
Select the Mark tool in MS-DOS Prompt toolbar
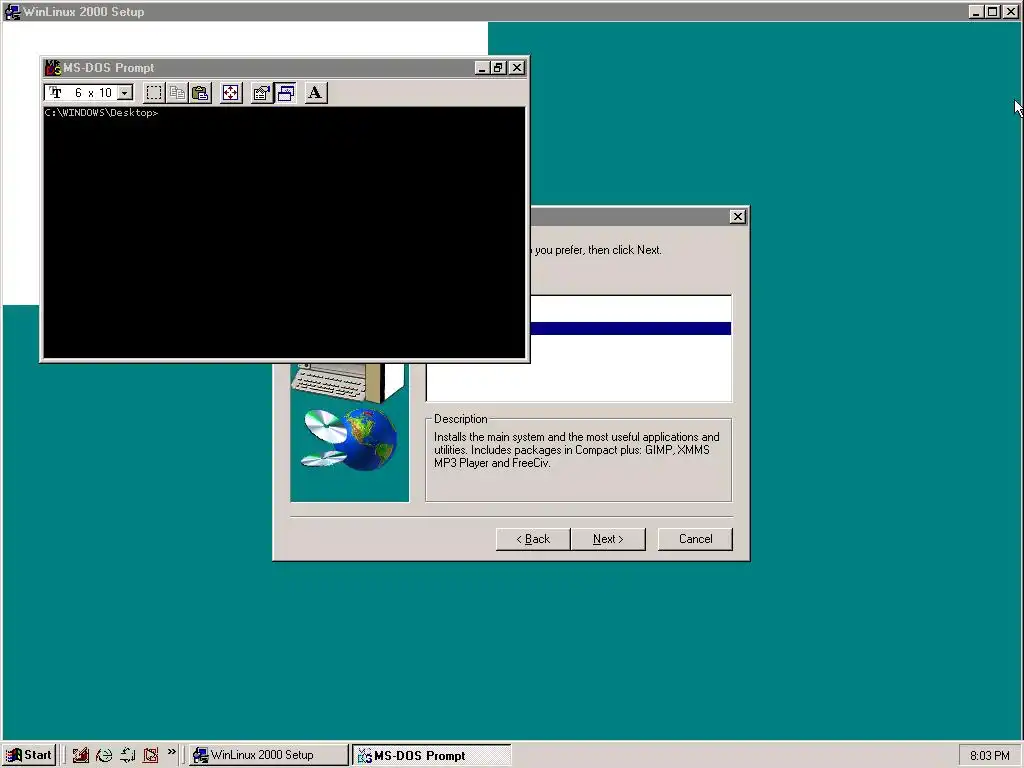point(153,93)
